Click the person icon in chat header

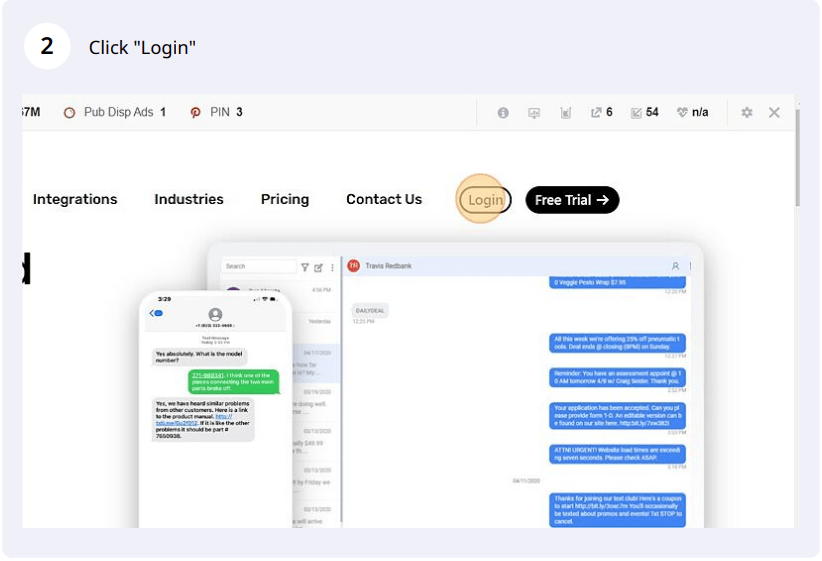(675, 266)
